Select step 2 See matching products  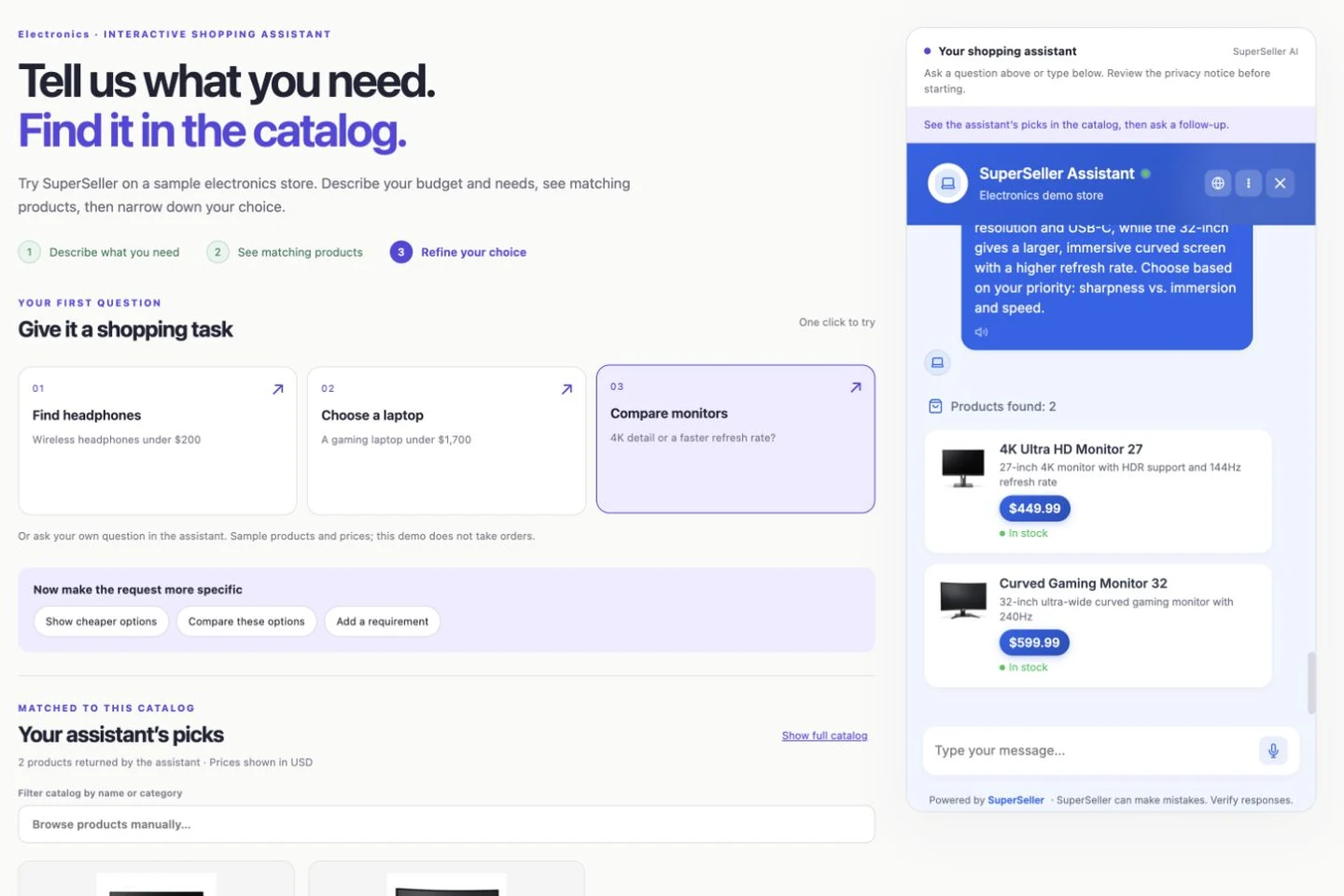tap(285, 252)
